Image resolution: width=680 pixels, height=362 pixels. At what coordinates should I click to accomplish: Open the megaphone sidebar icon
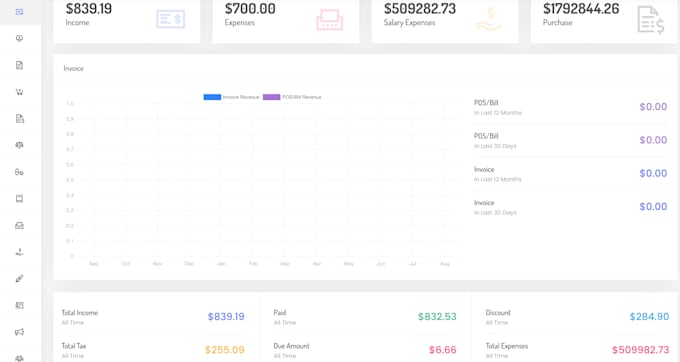[20, 332]
